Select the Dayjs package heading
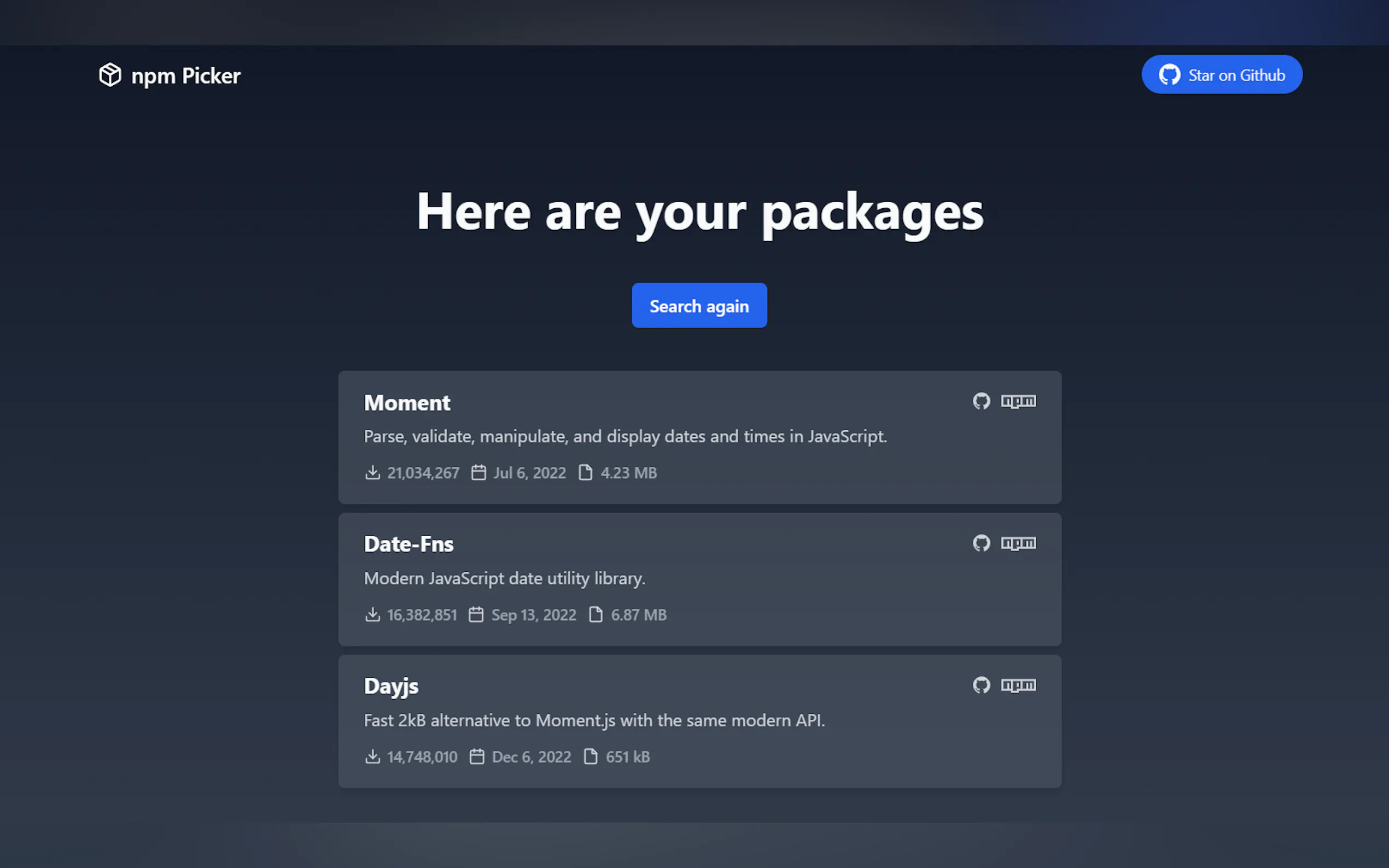Image resolution: width=1389 pixels, height=868 pixels. (x=391, y=686)
